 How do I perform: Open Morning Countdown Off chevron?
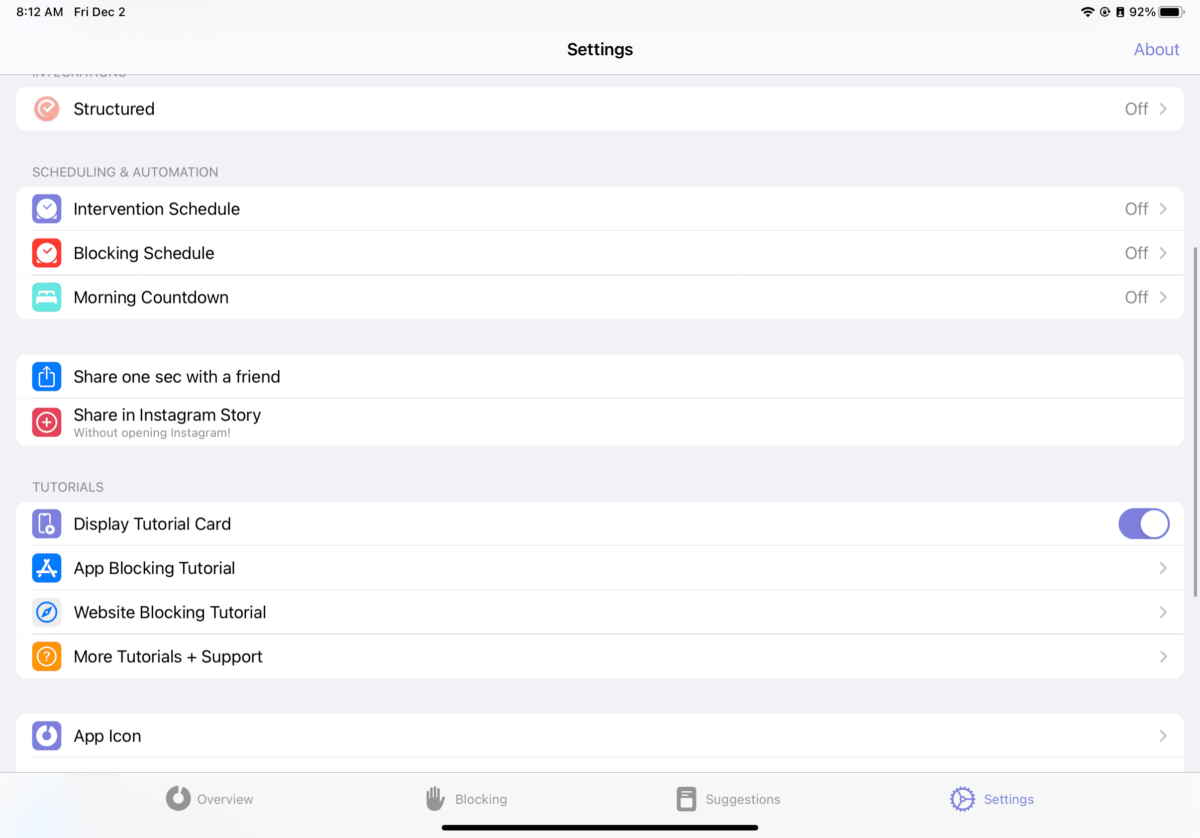[1163, 297]
